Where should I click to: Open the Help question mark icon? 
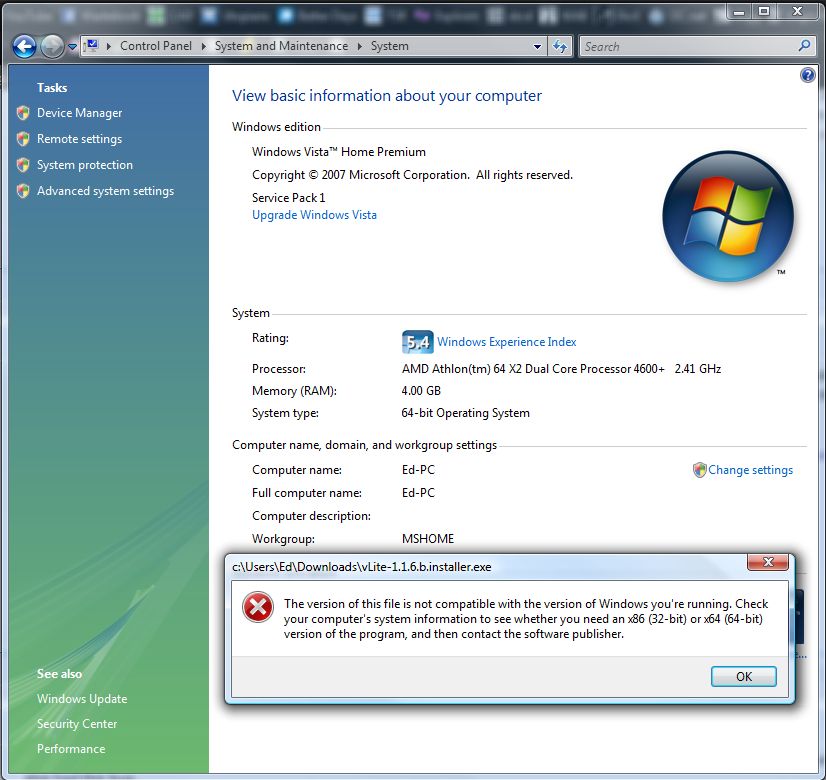click(x=808, y=75)
